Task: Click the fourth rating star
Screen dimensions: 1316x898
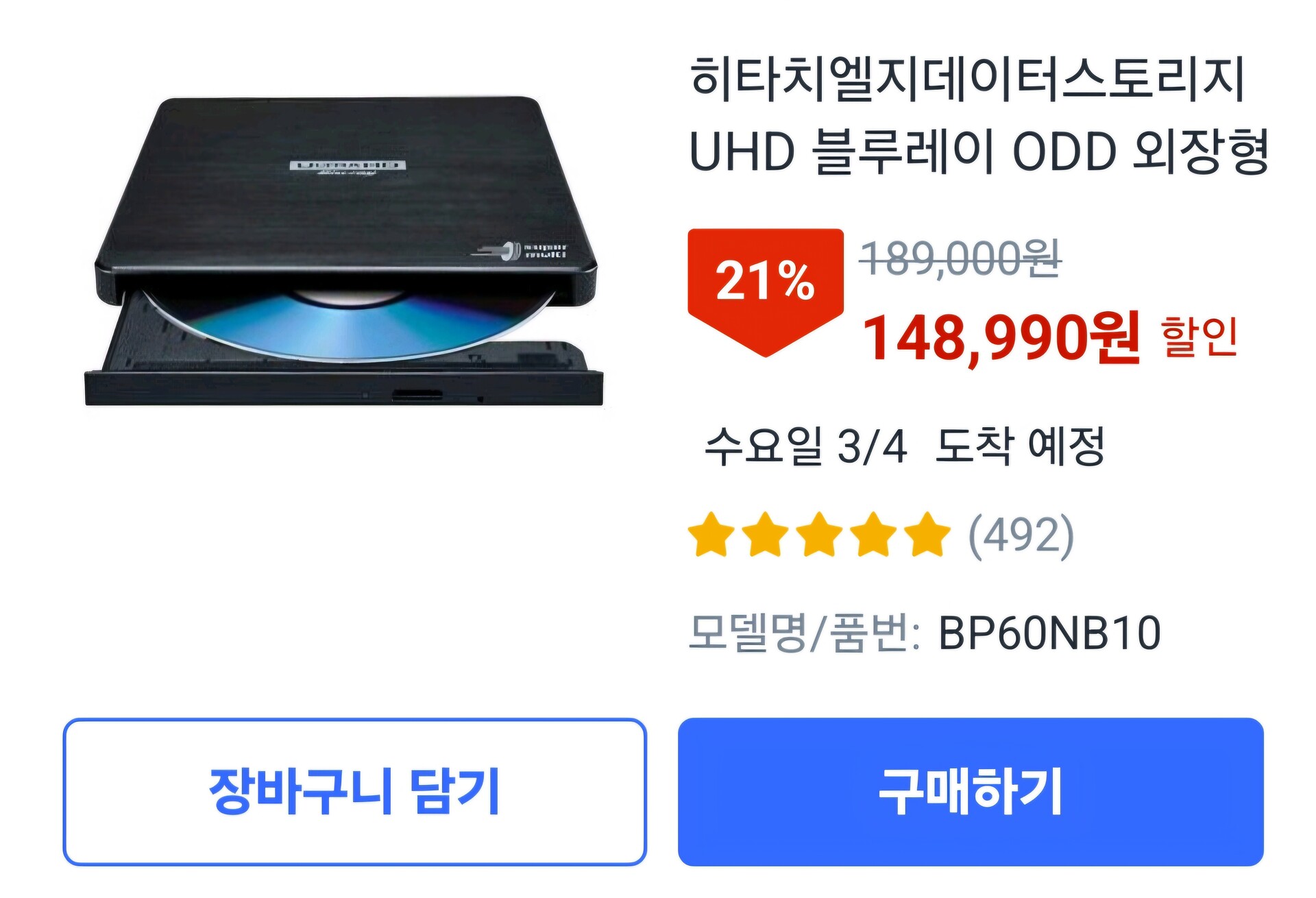Action: click(x=874, y=534)
